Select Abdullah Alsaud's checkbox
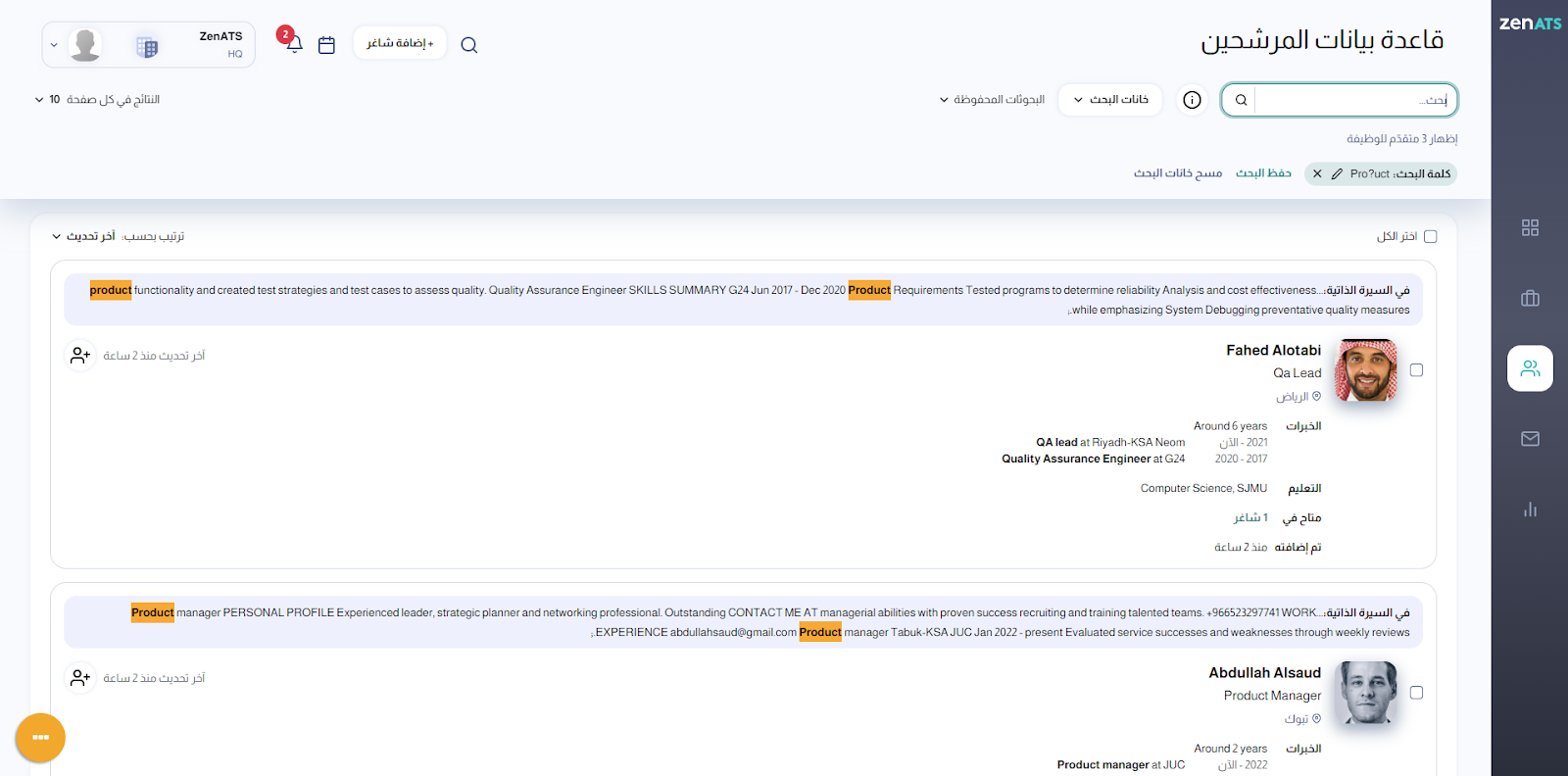1568x776 pixels. (1416, 693)
